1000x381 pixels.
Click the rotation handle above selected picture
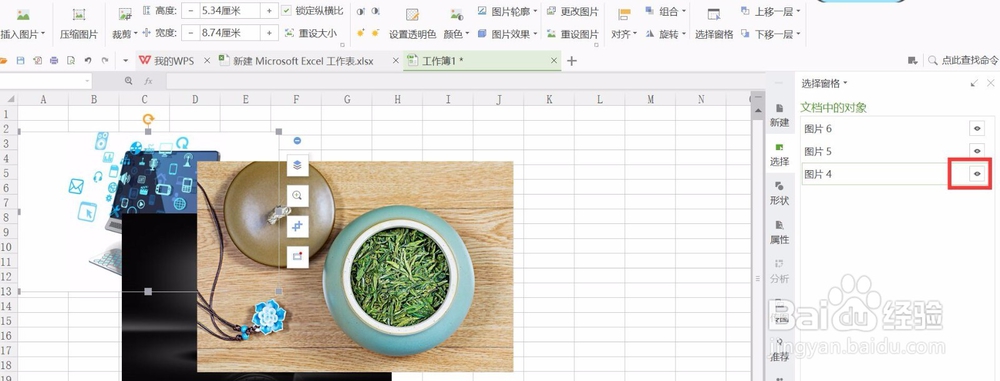click(x=148, y=119)
